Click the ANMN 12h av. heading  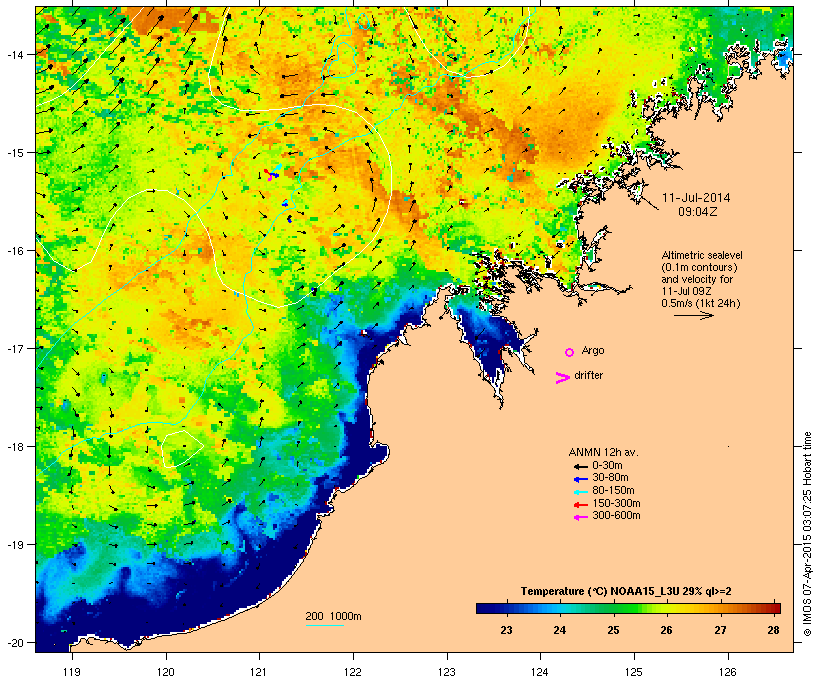pyautogui.click(x=603, y=452)
